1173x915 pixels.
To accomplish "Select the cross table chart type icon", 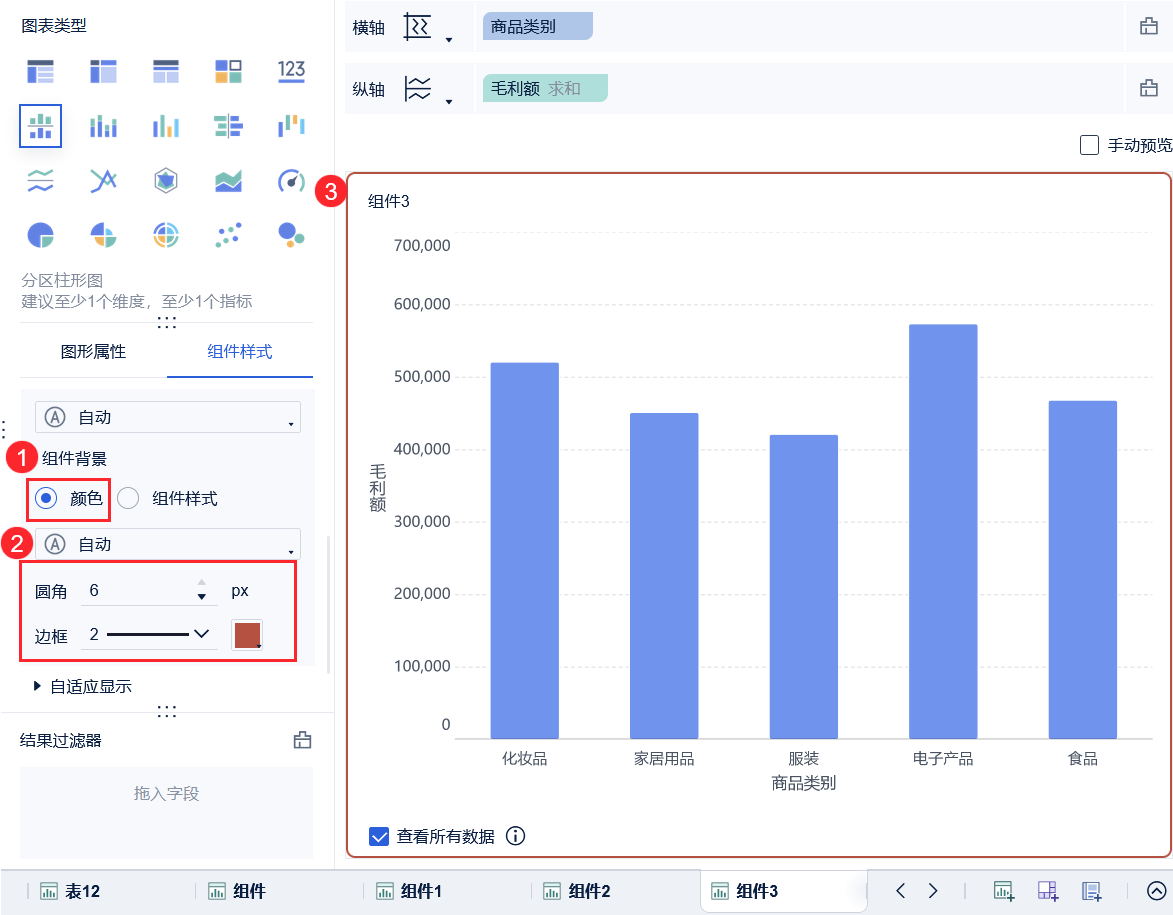I will tap(103, 72).
